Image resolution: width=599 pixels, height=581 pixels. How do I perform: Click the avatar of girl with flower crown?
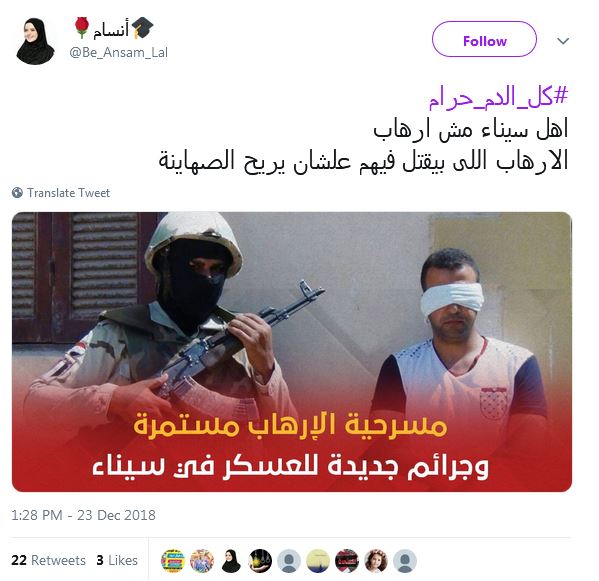tap(376, 561)
